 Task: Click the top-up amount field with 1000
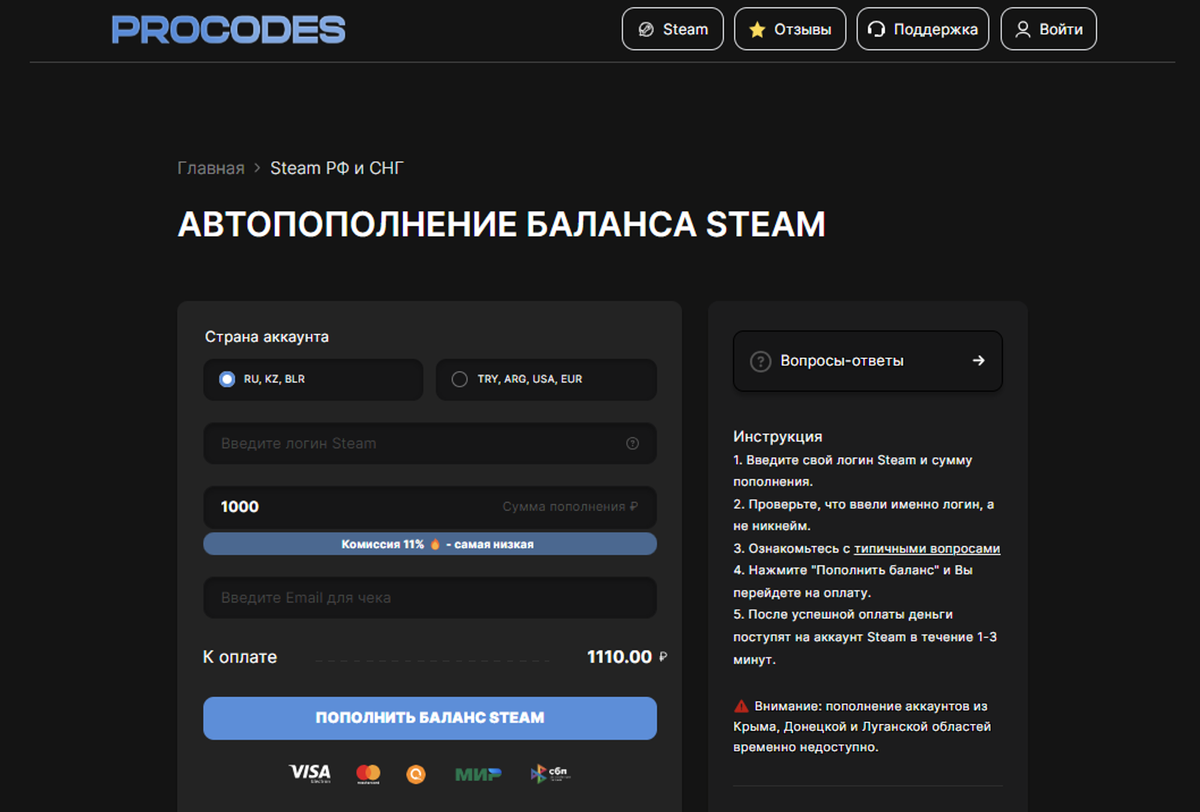coord(430,507)
